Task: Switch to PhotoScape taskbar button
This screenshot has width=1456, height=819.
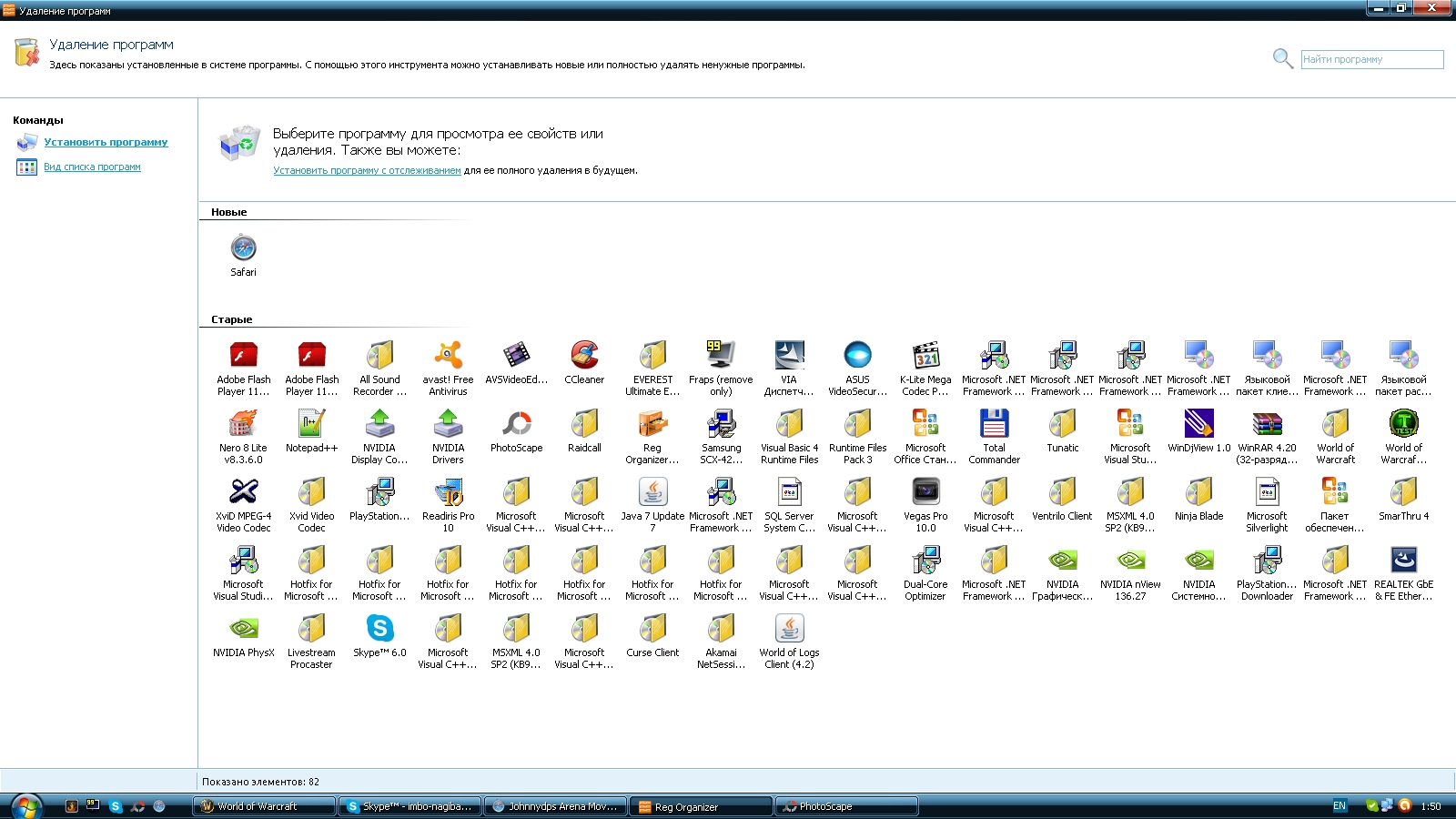Action: click(x=846, y=806)
